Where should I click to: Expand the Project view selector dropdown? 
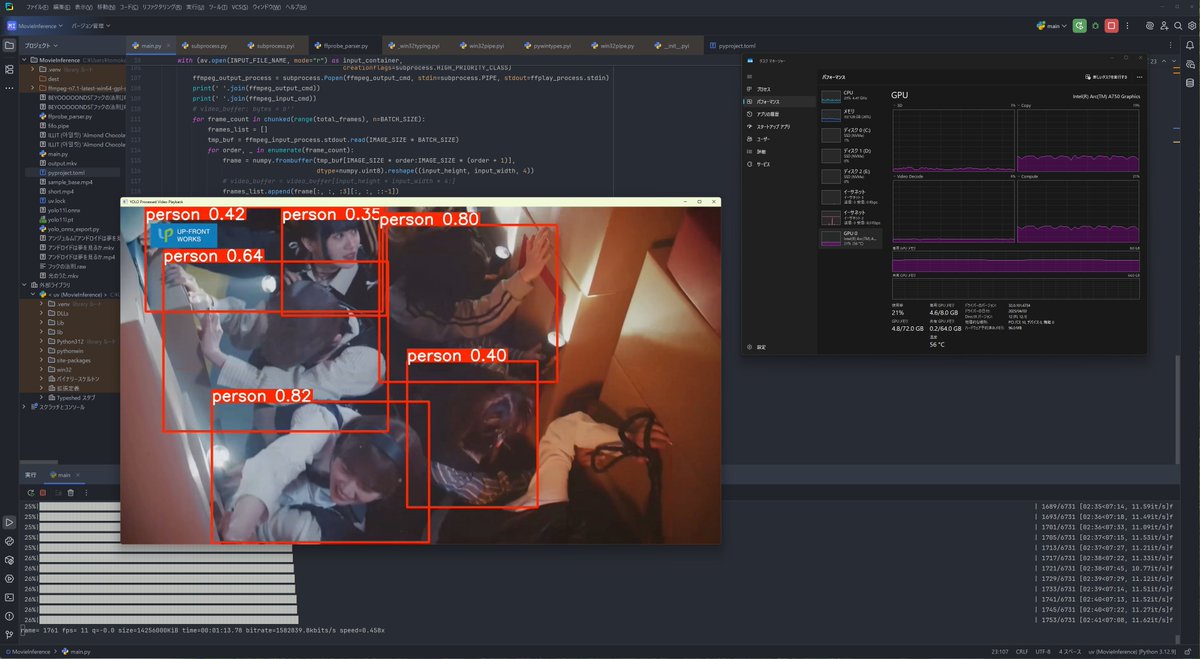[40, 46]
